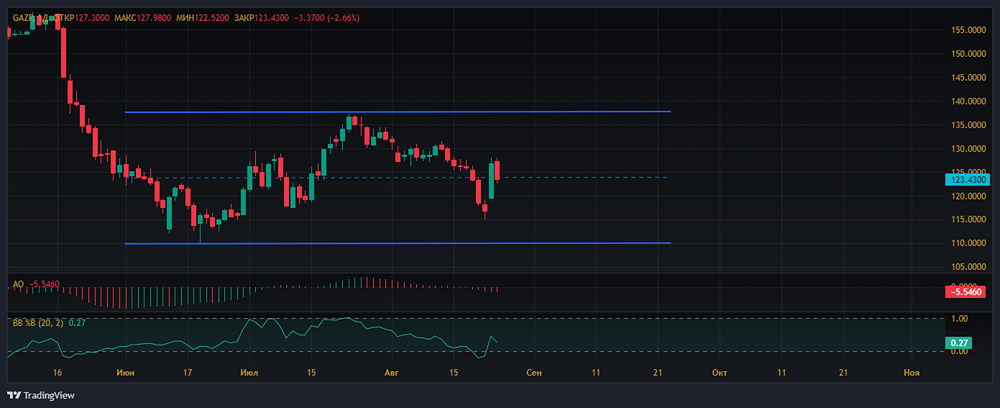Click the tall green candle before the last candle

(491, 180)
